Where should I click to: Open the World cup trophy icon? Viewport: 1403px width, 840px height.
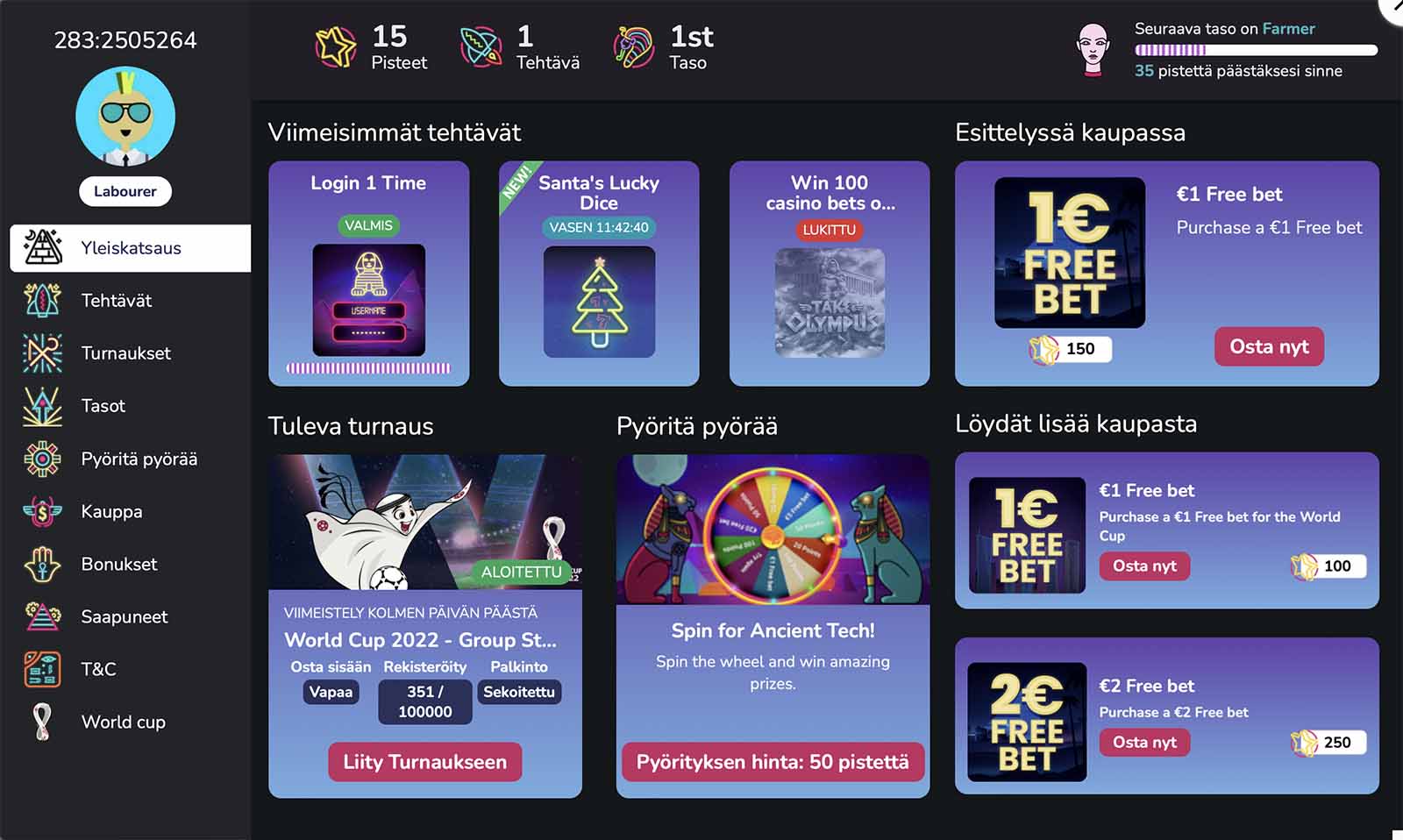click(x=42, y=722)
